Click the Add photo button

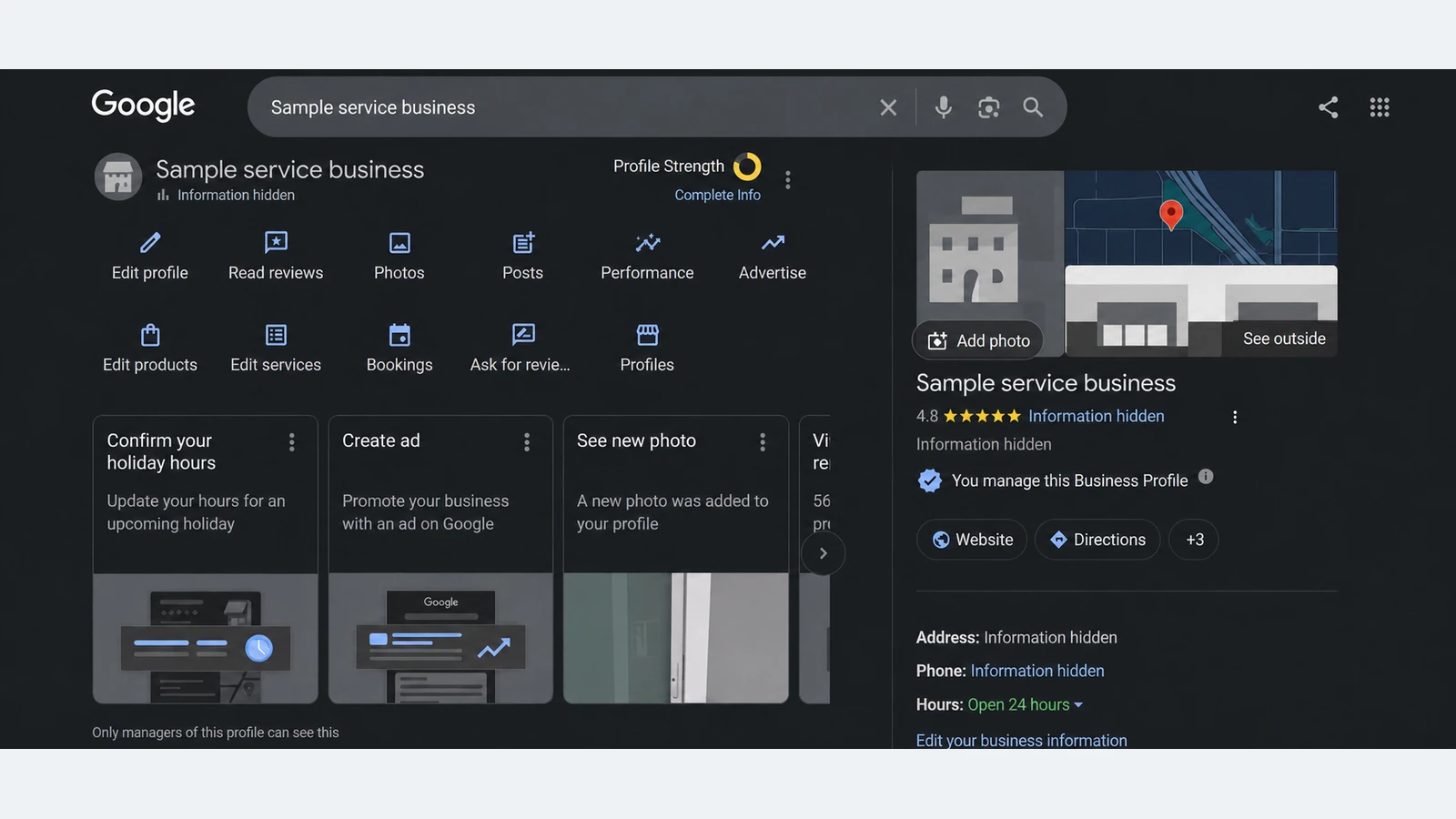pos(978,340)
